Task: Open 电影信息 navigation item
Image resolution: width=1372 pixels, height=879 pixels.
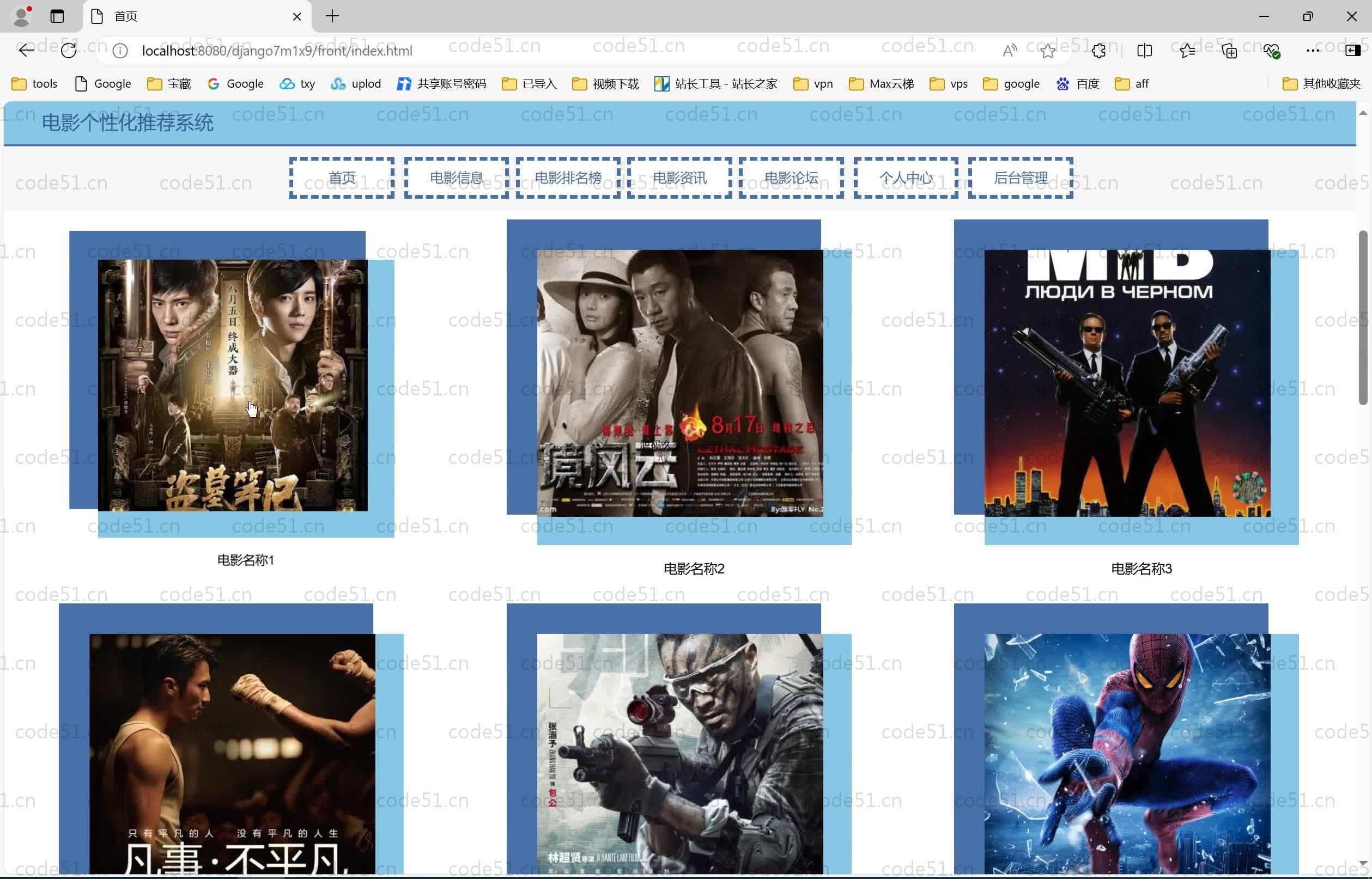Action: (456, 178)
